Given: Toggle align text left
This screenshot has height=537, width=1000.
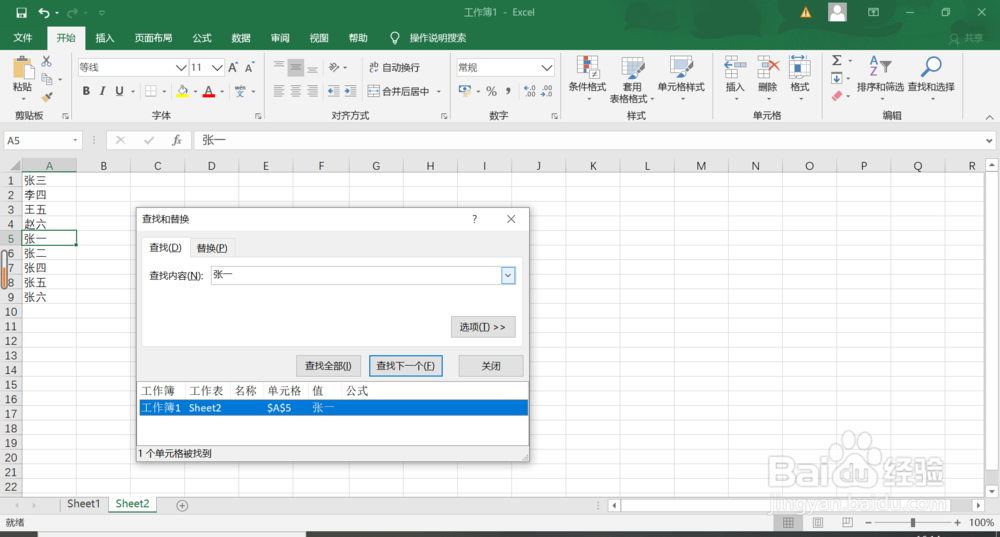Looking at the screenshot, I should coord(279,91).
